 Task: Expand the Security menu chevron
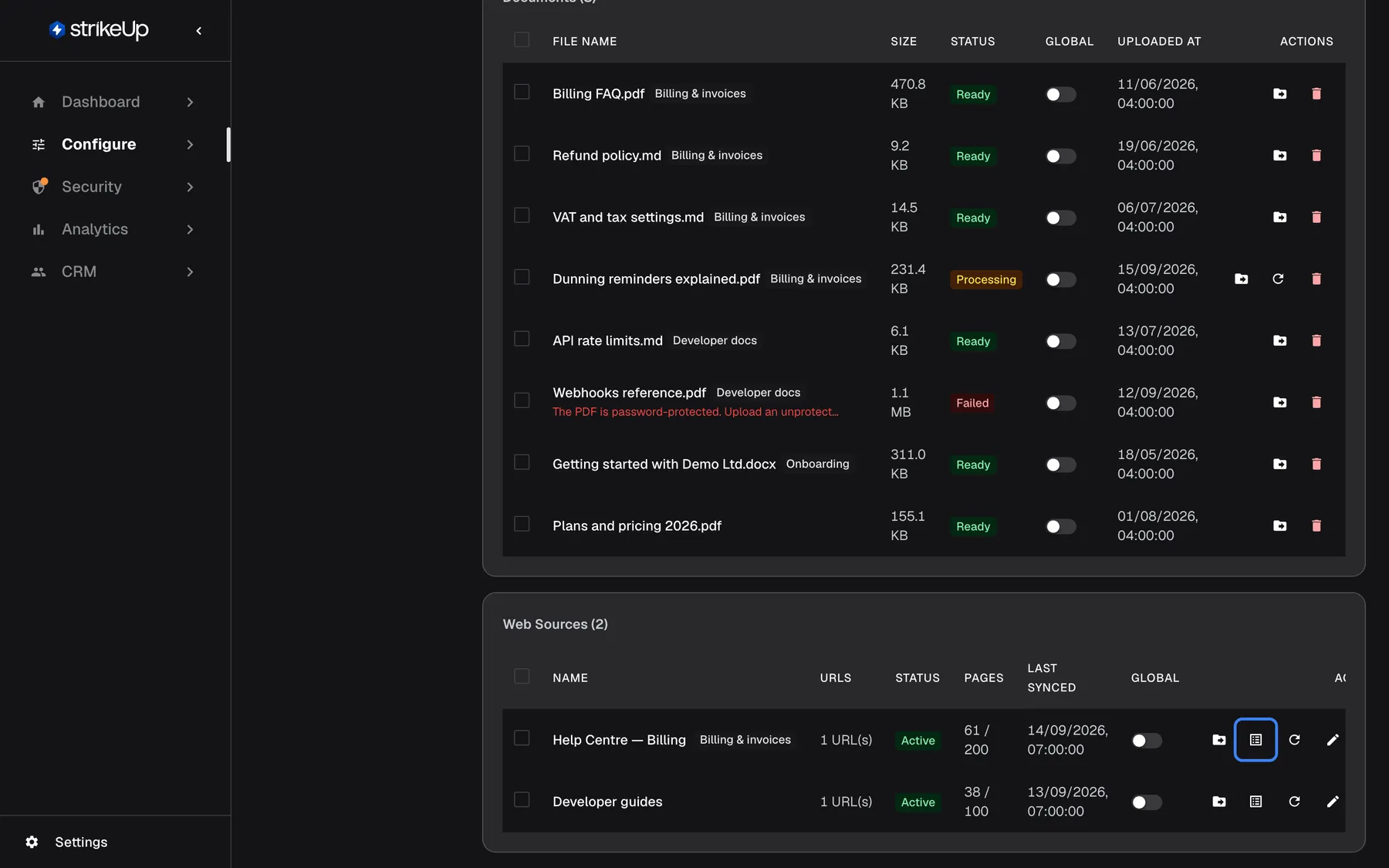point(190,187)
